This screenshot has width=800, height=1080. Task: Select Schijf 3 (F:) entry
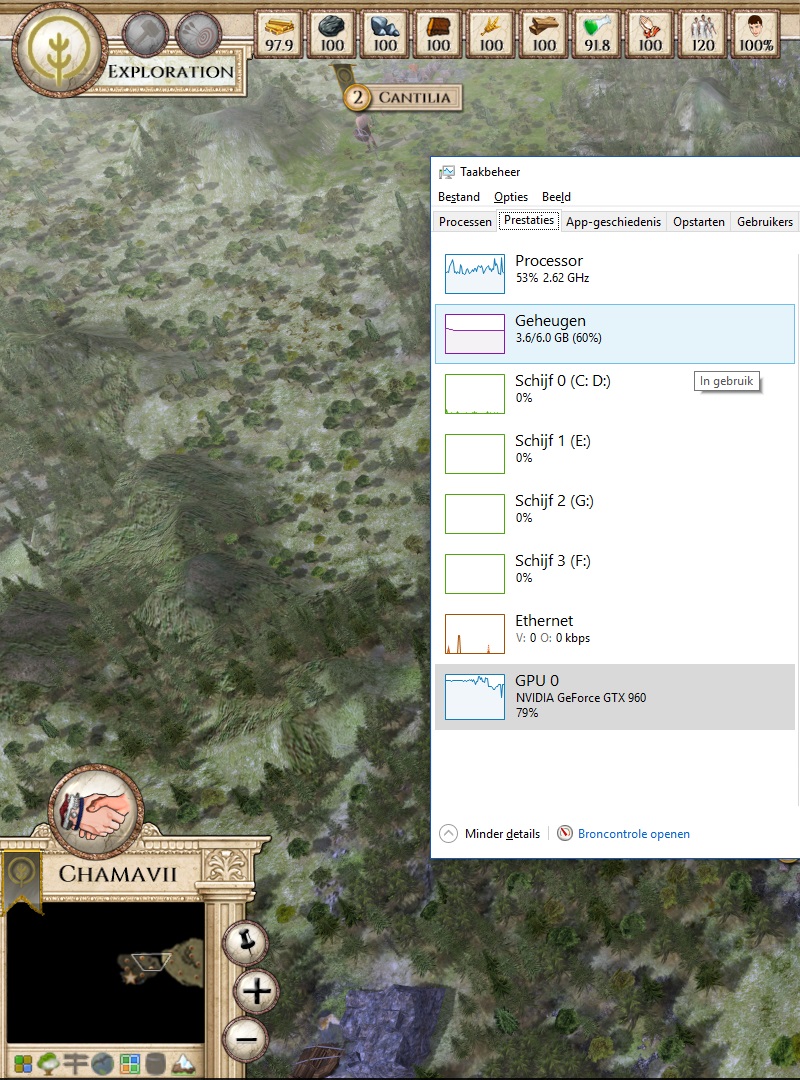click(x=615, y=573)
